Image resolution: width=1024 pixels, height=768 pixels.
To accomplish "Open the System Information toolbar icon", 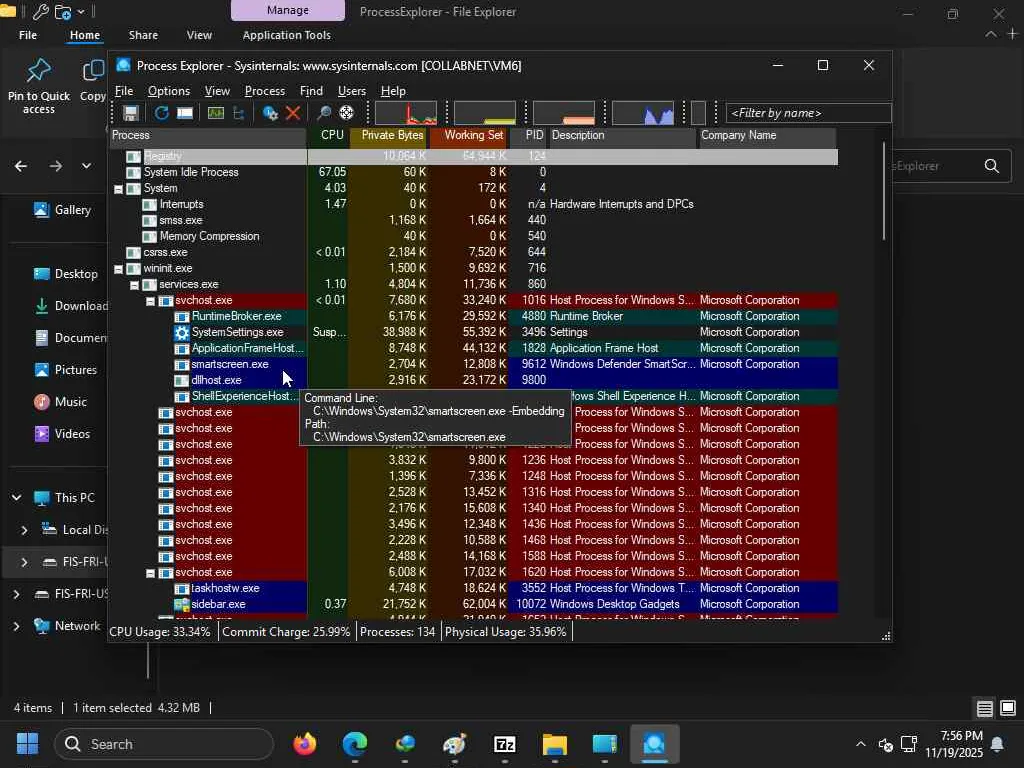I will 216,113.
